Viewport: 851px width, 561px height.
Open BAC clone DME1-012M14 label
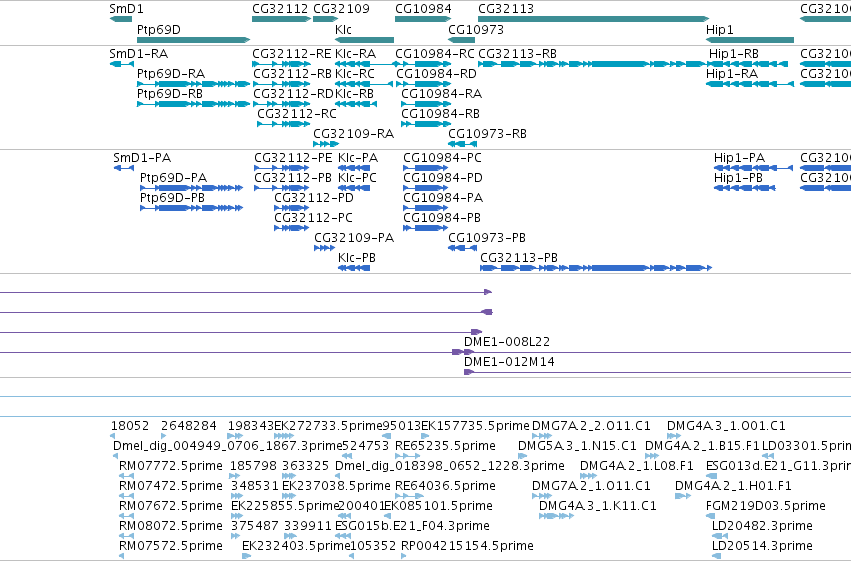click(x=509, y=362)
